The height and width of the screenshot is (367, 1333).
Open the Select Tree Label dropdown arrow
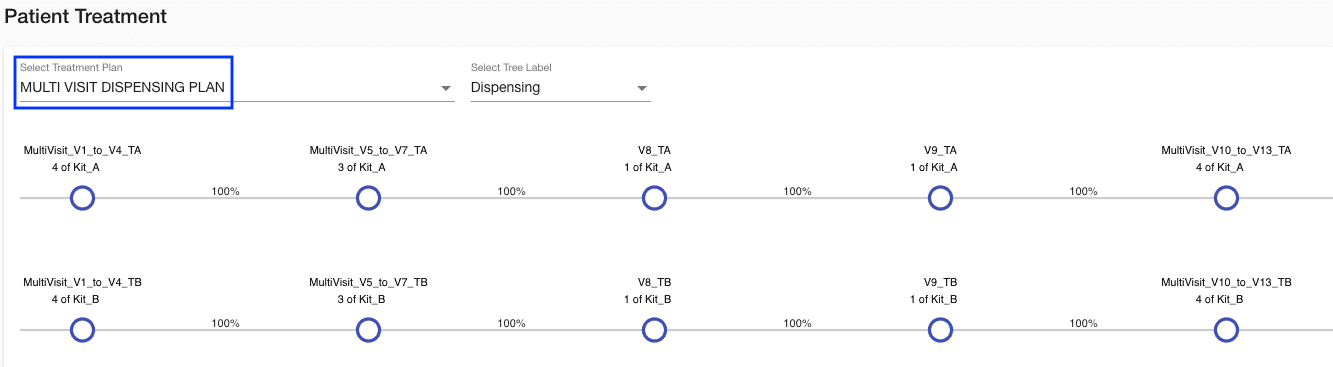coord(642,89)
